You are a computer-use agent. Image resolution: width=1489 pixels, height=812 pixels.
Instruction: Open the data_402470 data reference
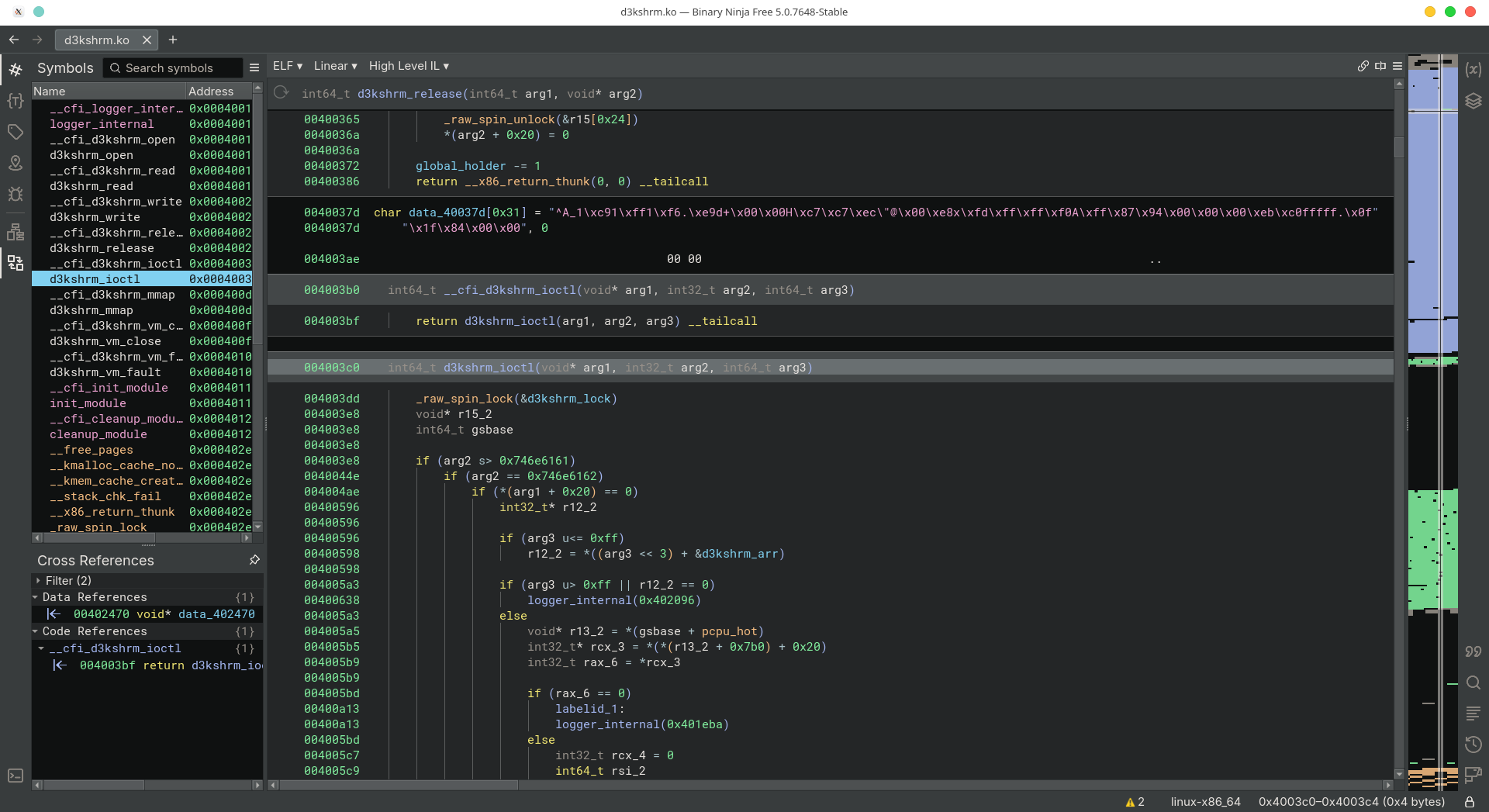(147, 614)
